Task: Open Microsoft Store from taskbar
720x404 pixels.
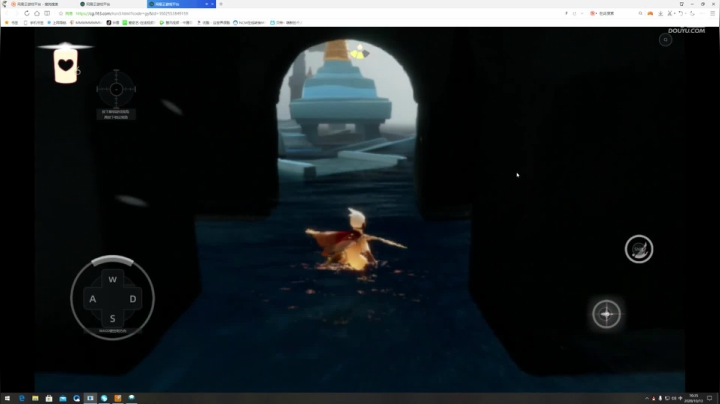Action: [49, 398]
